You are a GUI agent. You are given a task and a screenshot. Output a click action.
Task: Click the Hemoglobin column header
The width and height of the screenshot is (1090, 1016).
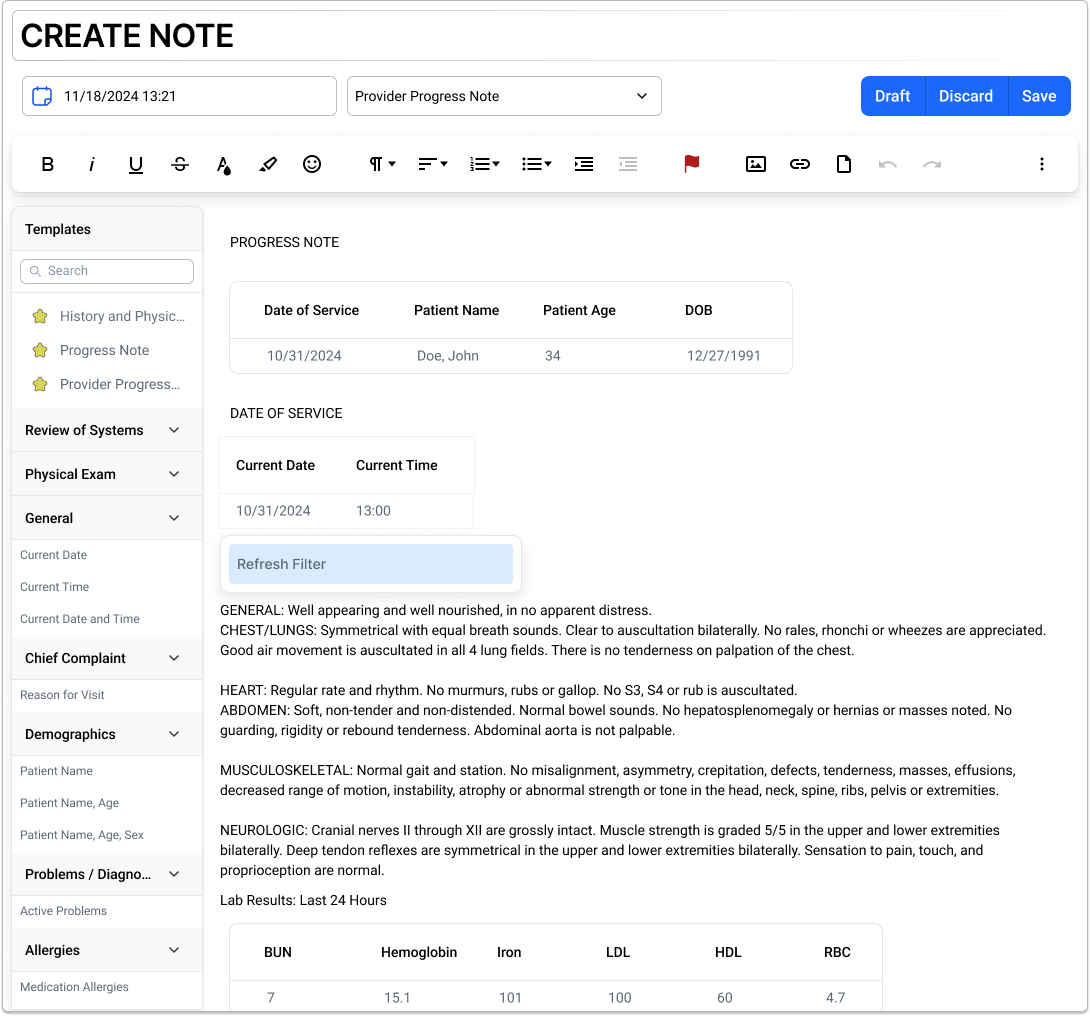419,953
